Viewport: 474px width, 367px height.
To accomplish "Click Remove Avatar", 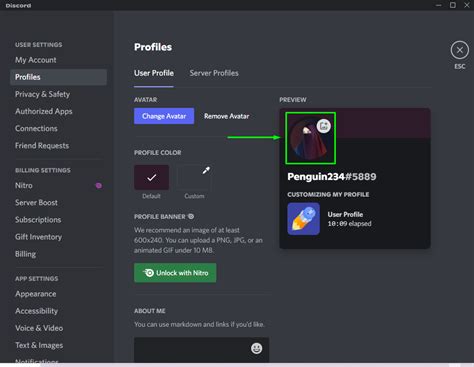I will point(227,116).
